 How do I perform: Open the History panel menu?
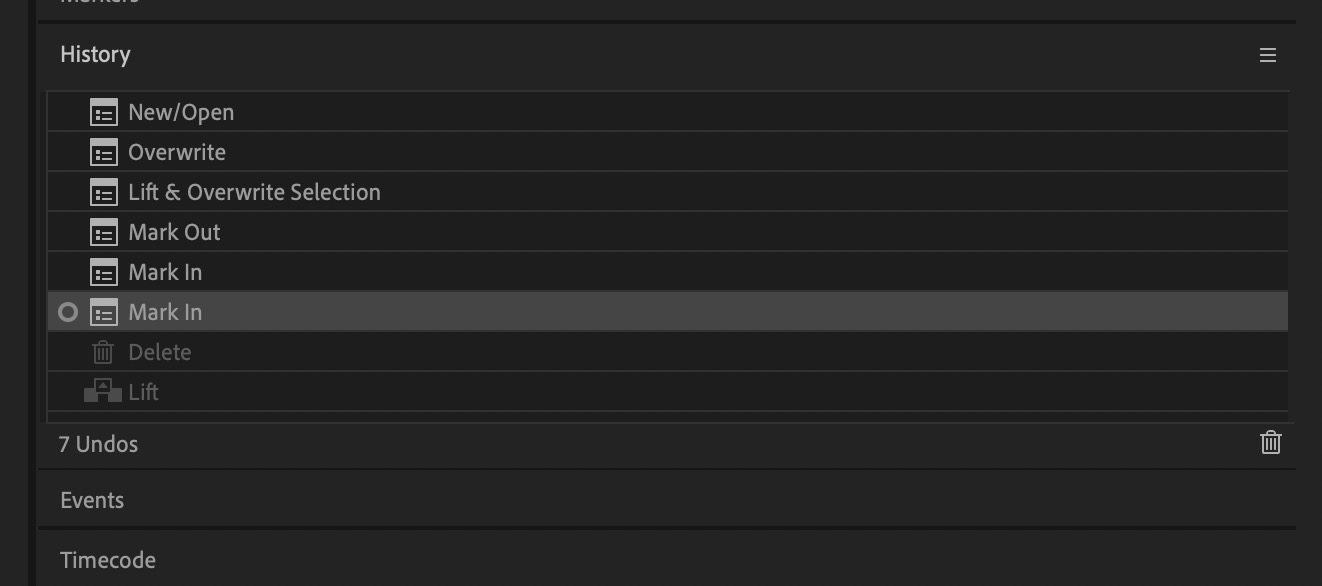point(1268,55)
